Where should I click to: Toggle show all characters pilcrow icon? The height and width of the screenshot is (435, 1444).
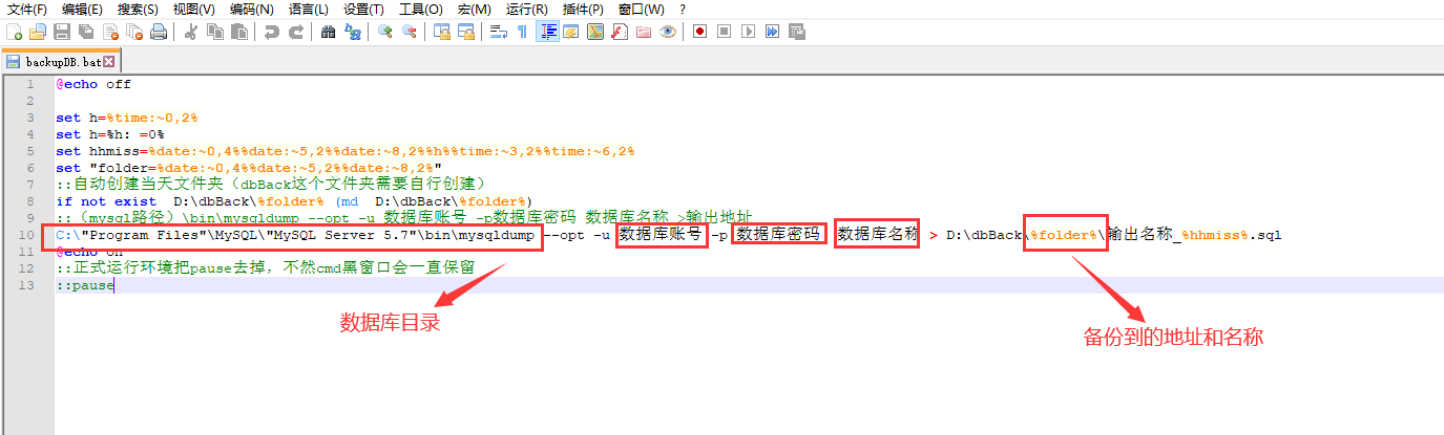(522, 32)
